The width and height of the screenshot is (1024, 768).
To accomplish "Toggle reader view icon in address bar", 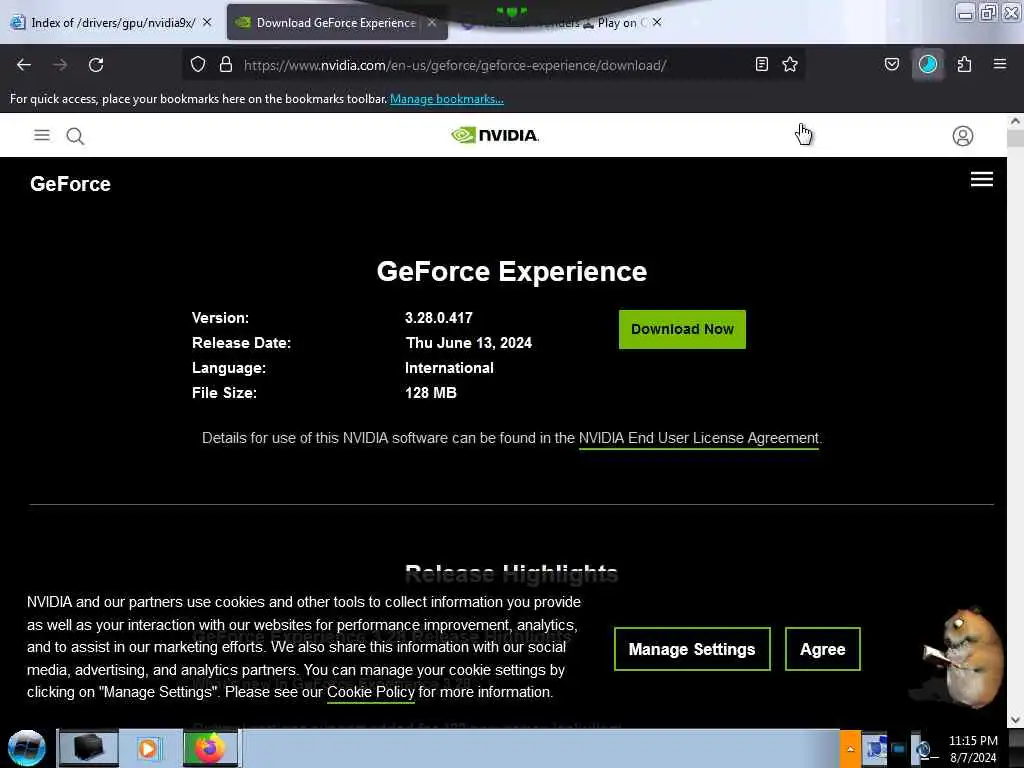I will point(761,64).
